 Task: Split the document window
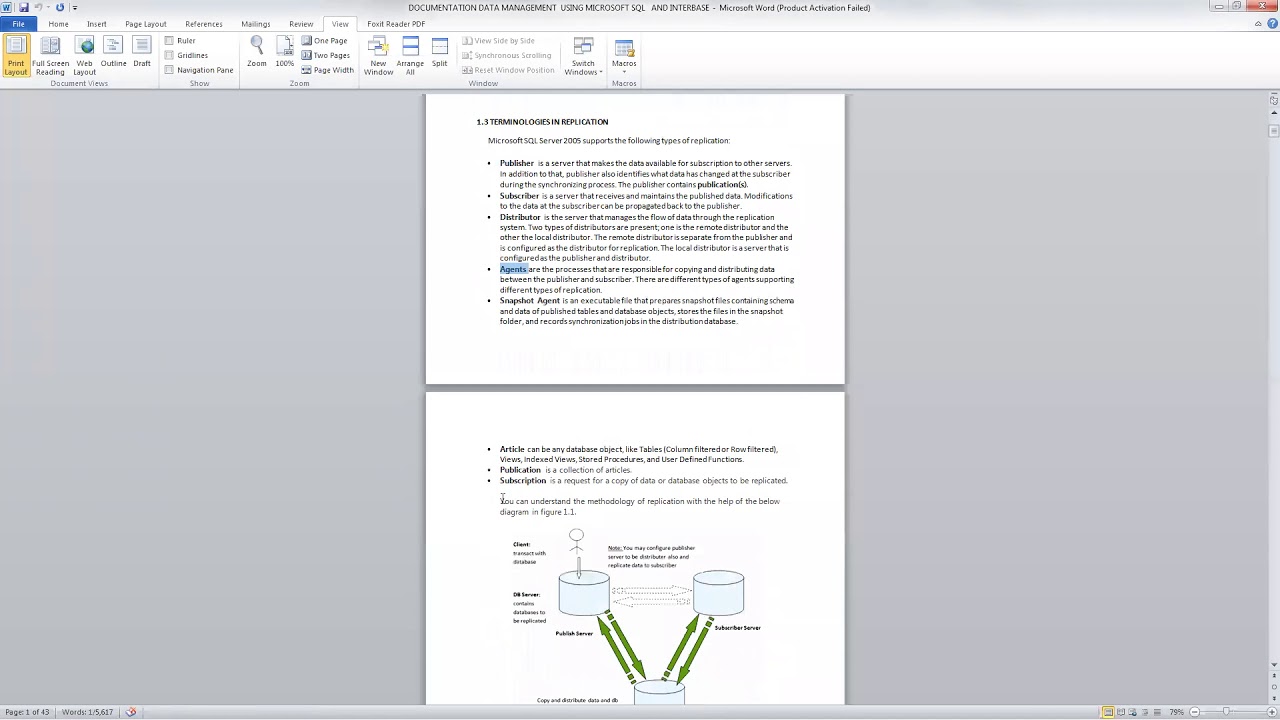[439, 53]
